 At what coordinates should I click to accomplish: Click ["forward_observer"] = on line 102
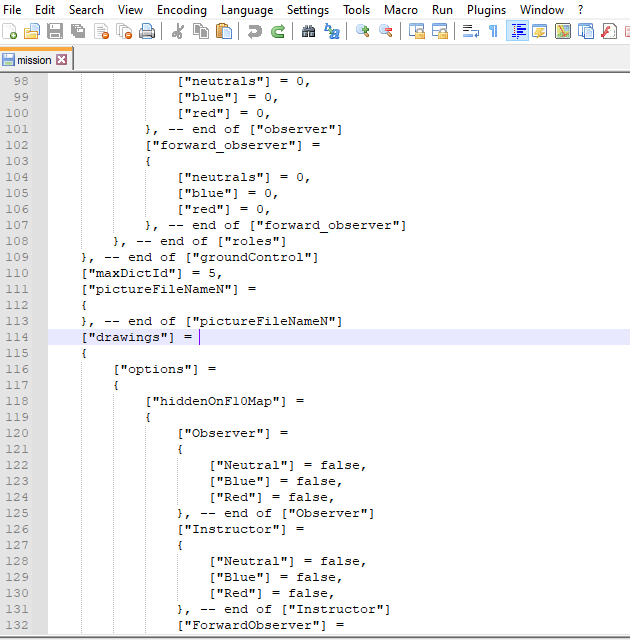(x=233, y=145)
